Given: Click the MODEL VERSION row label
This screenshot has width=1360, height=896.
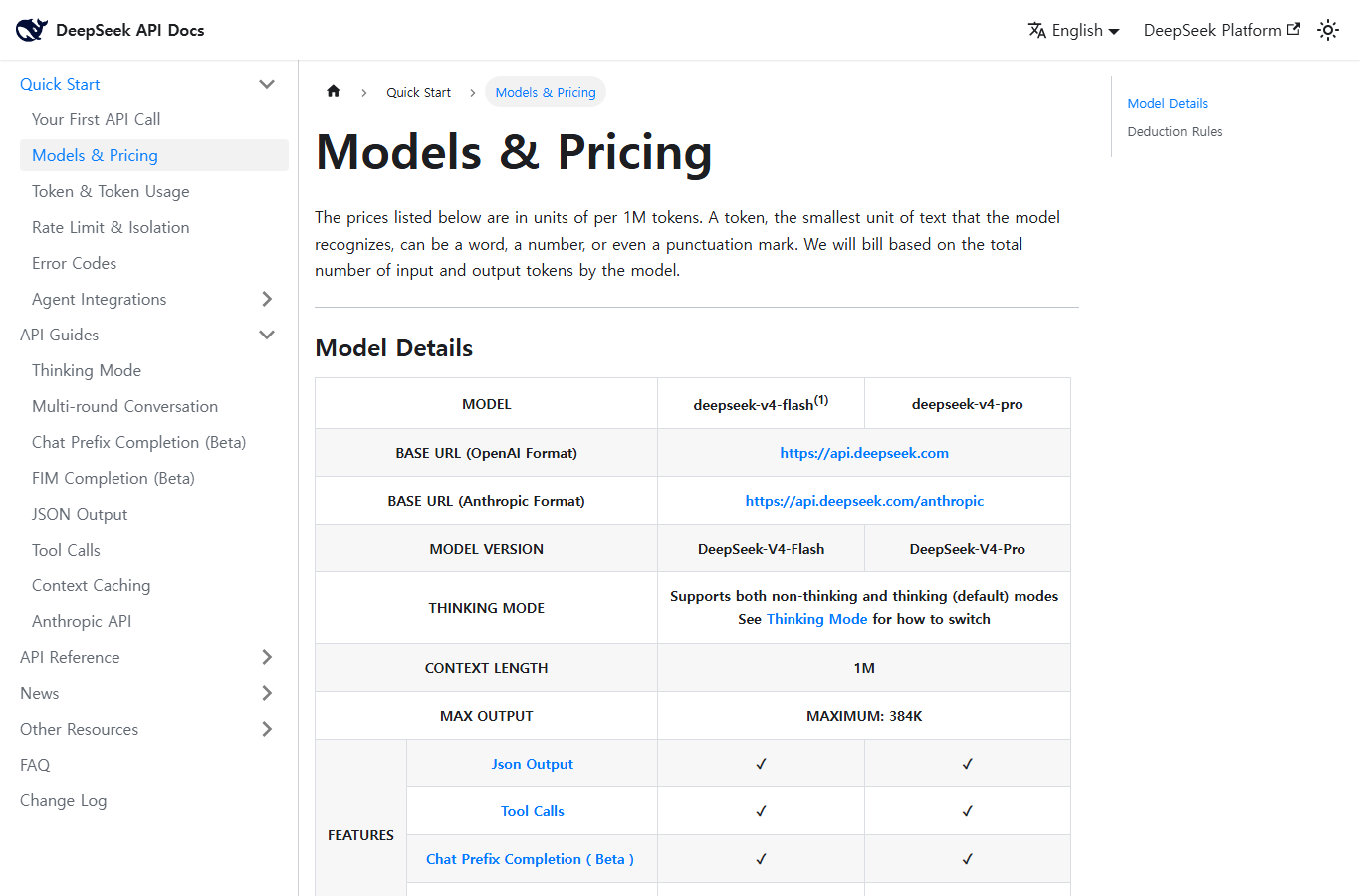Looking at the screenshot, I should [486, 549].
